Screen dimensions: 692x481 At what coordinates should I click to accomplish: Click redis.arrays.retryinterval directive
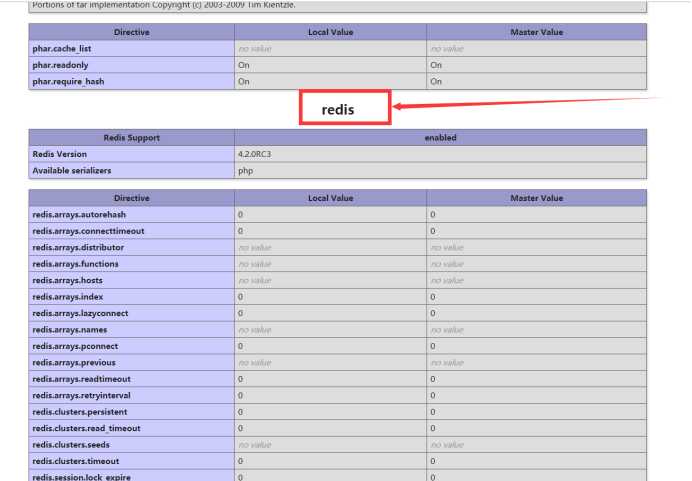pyautogui.click(x=82, y=395)
